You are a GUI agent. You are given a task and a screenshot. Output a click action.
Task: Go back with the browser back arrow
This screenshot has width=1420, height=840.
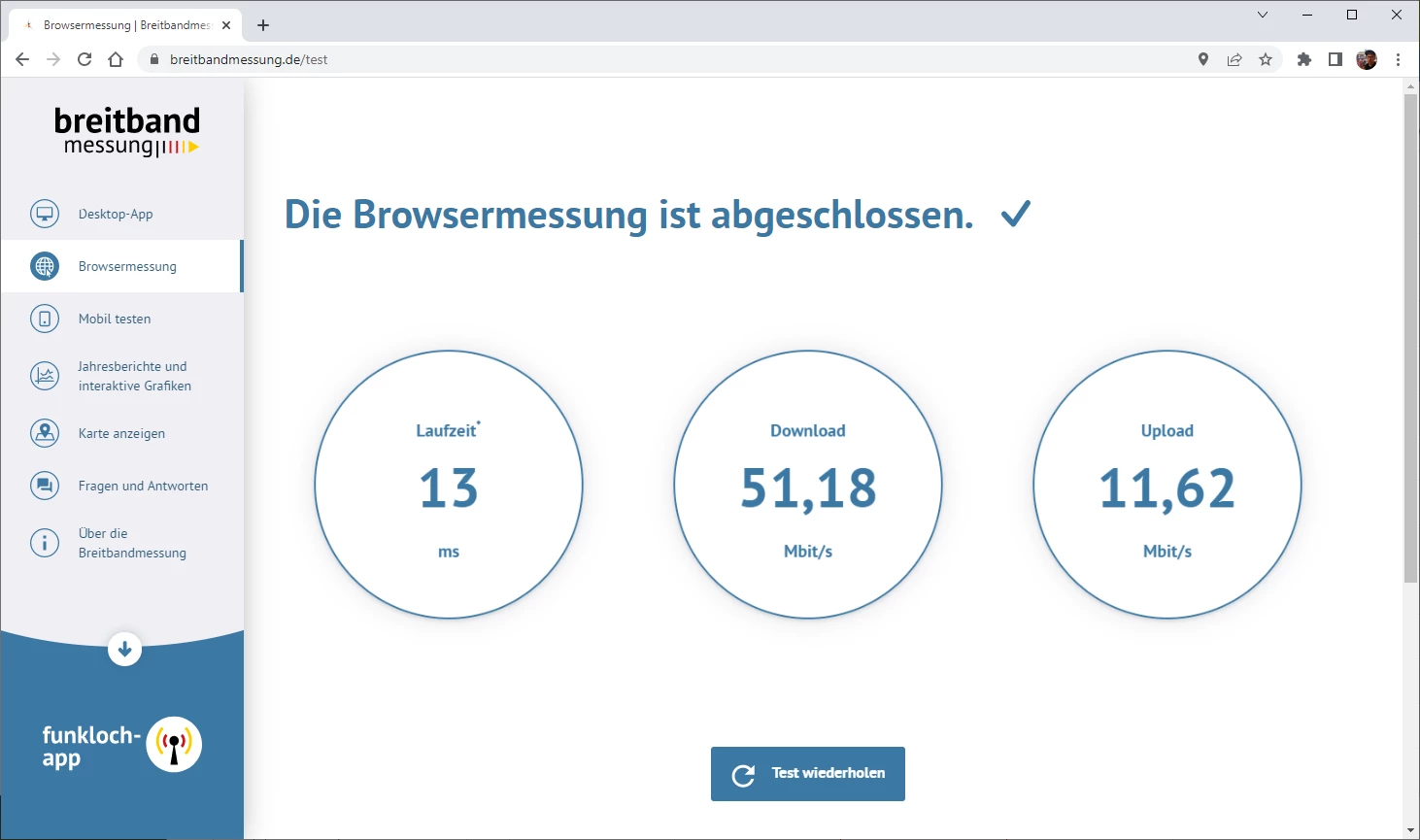coord(22,59)
